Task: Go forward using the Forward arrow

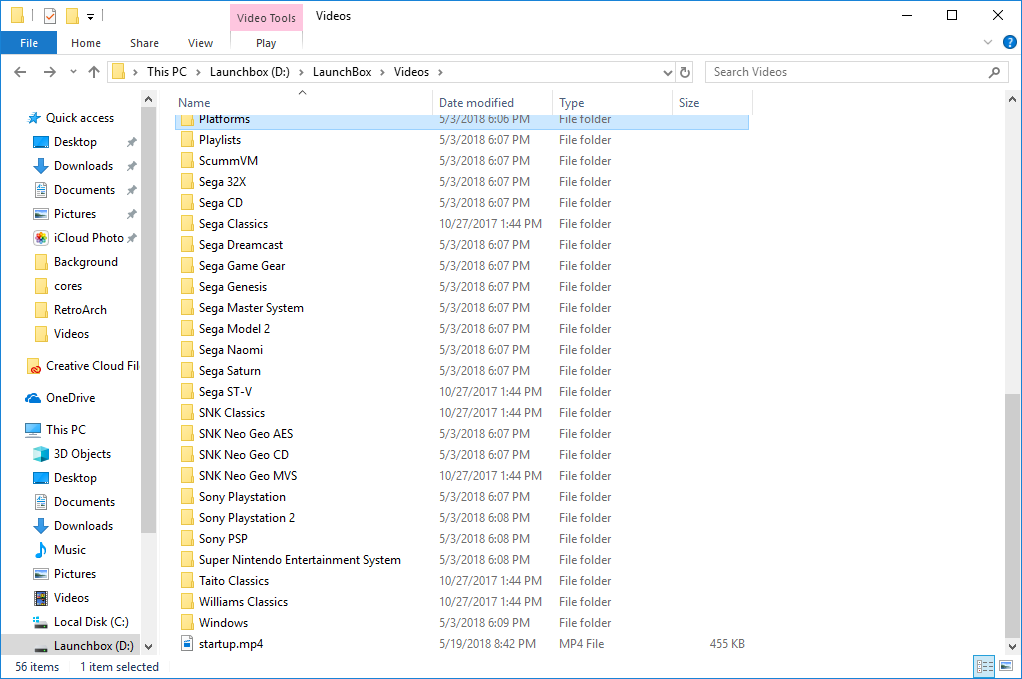Action: pos(50,72)
